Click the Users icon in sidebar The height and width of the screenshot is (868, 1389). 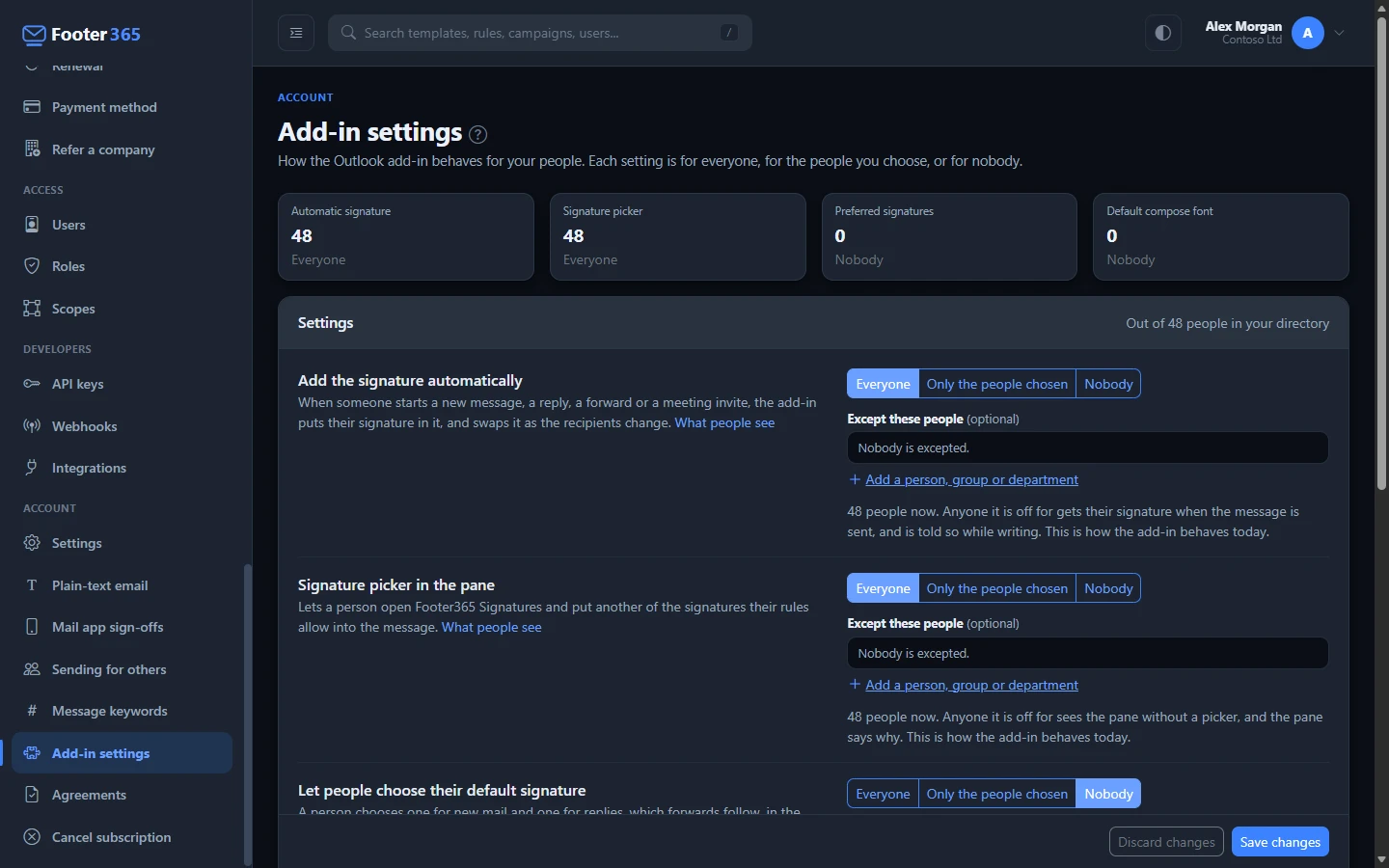click(32, 225)
